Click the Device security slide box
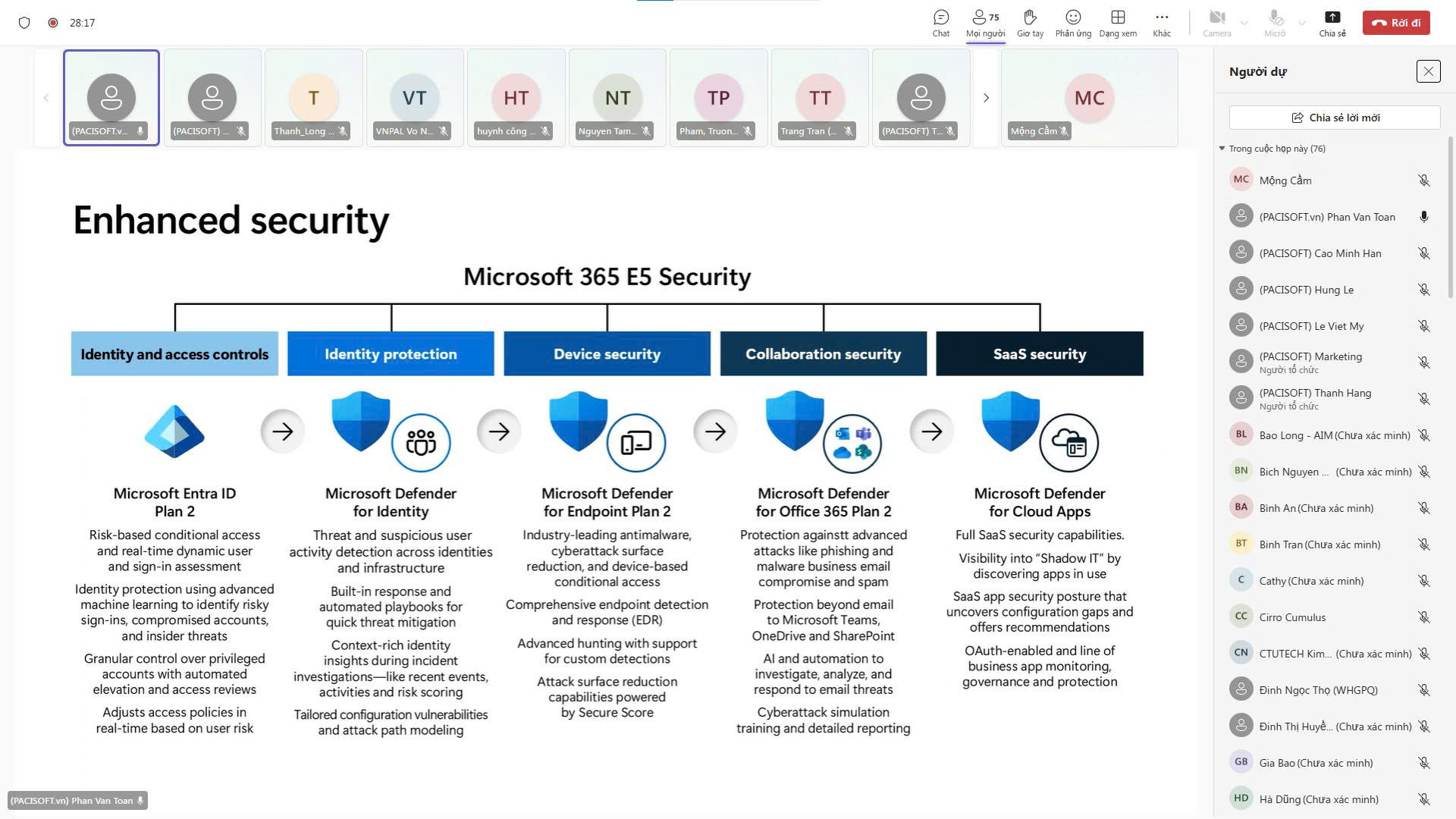1456x819 pixels. pyautogui.click(x=607, y=353)
